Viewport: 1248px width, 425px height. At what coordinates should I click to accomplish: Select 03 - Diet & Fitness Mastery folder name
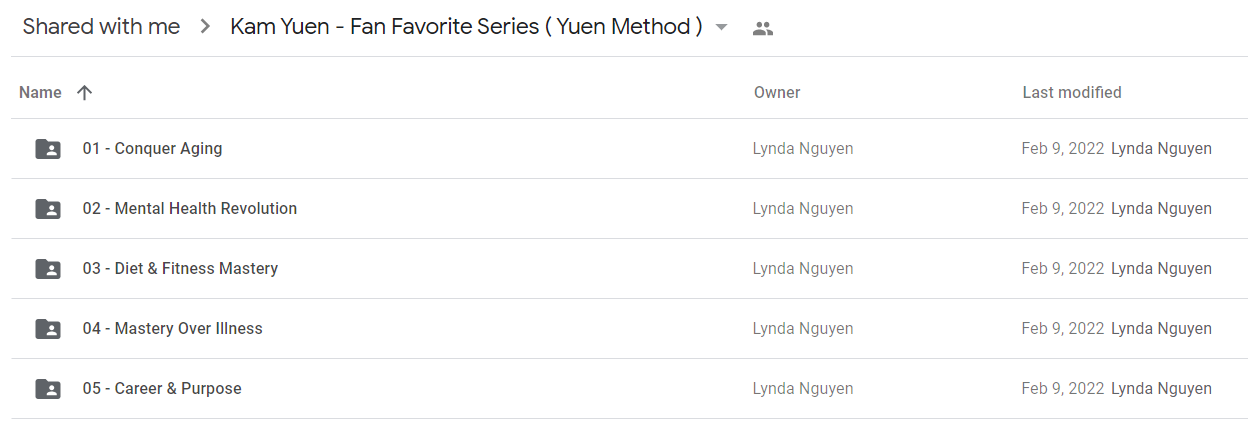(180, 269)
